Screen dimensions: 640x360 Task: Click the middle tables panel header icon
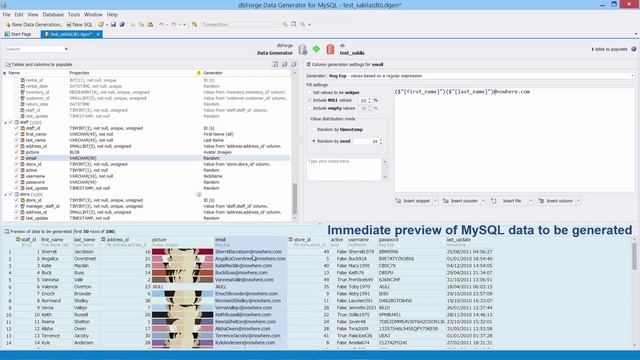pyautogui.click(x=284, y=64)
